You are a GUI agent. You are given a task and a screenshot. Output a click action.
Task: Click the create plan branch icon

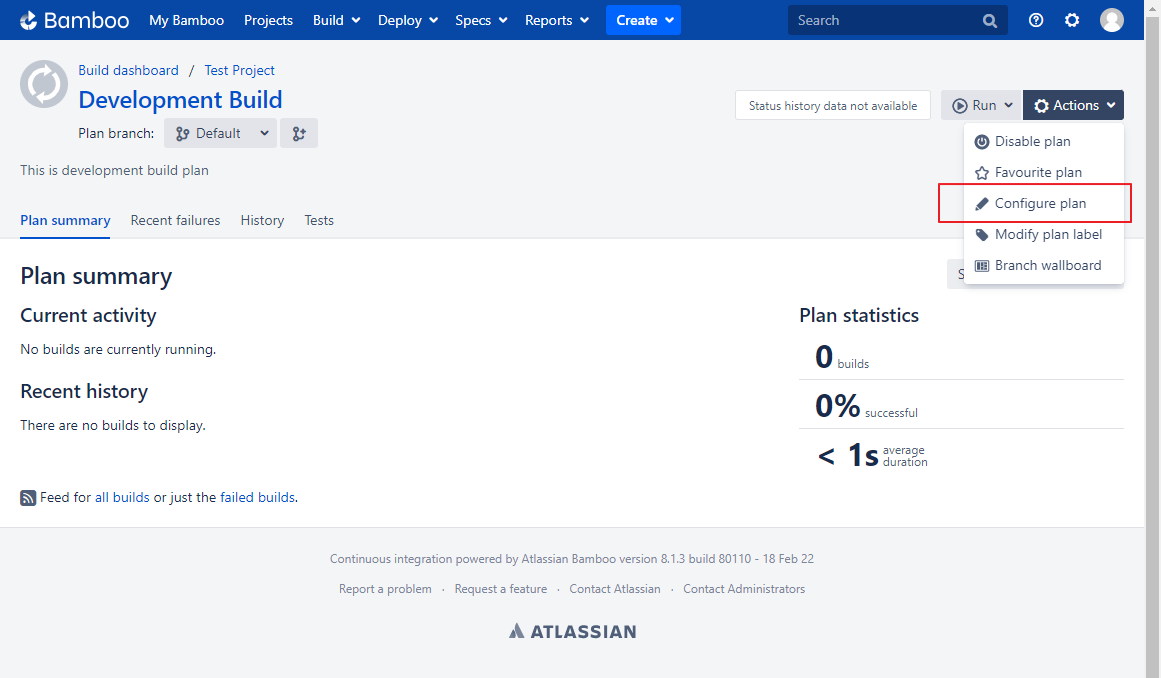click(299, 133)
